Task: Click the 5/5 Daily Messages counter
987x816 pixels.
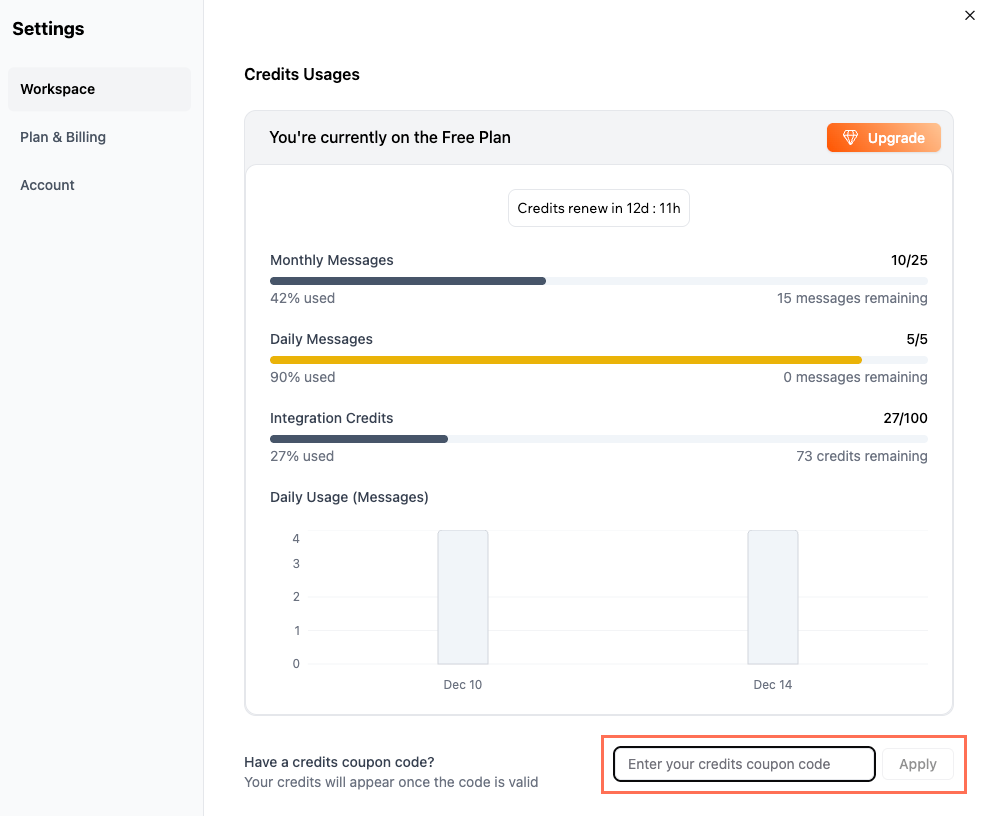Action: click(916, 339)
